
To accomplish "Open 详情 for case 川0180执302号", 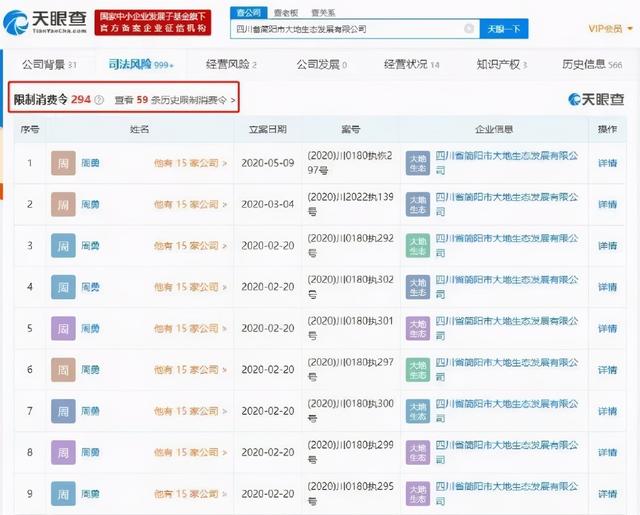I will tap(607, 287).
